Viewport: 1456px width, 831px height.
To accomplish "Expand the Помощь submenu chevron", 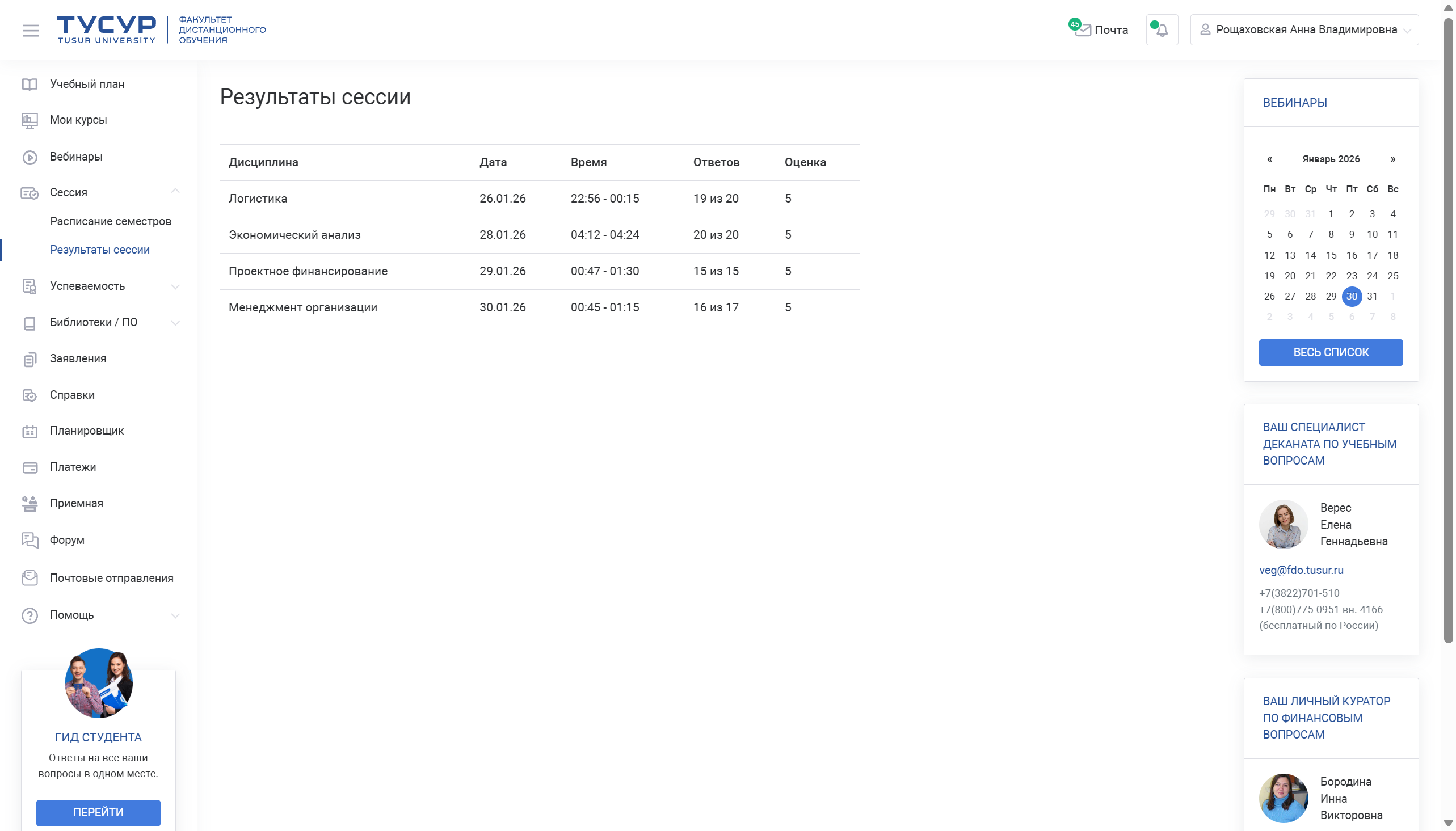I will tap(175, 615).
